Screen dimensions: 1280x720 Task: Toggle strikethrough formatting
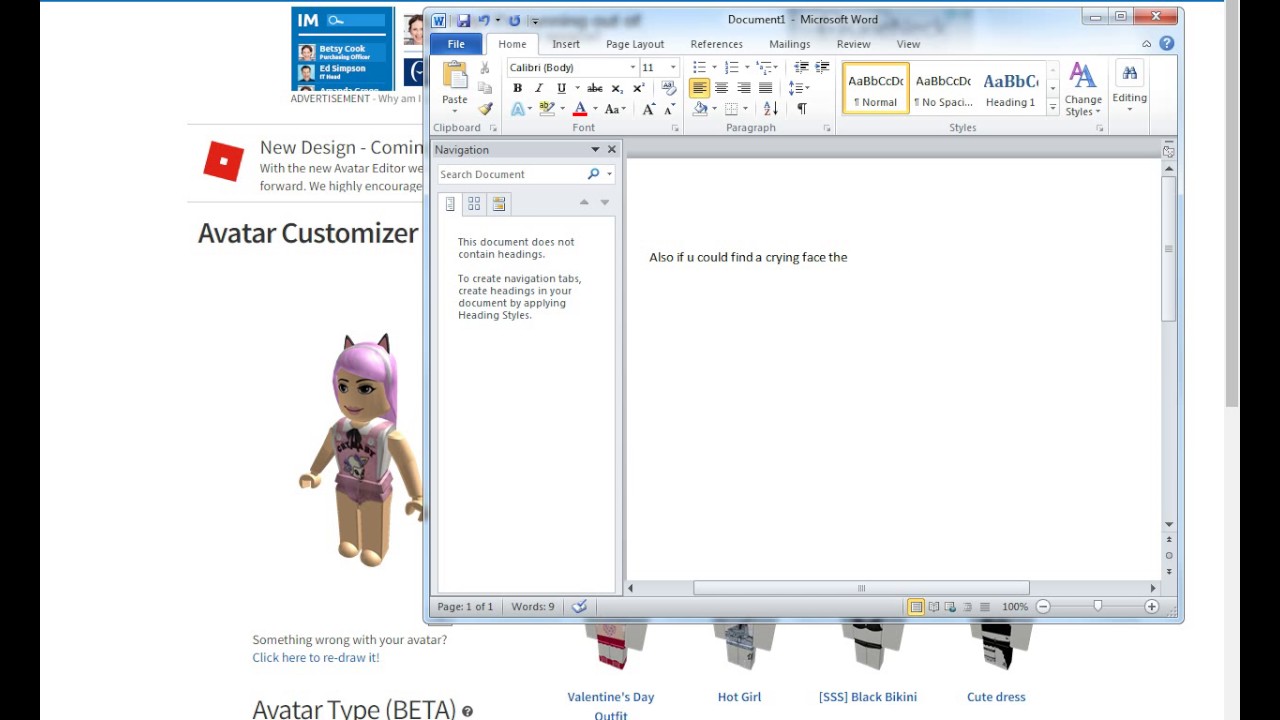click(595, 88)
